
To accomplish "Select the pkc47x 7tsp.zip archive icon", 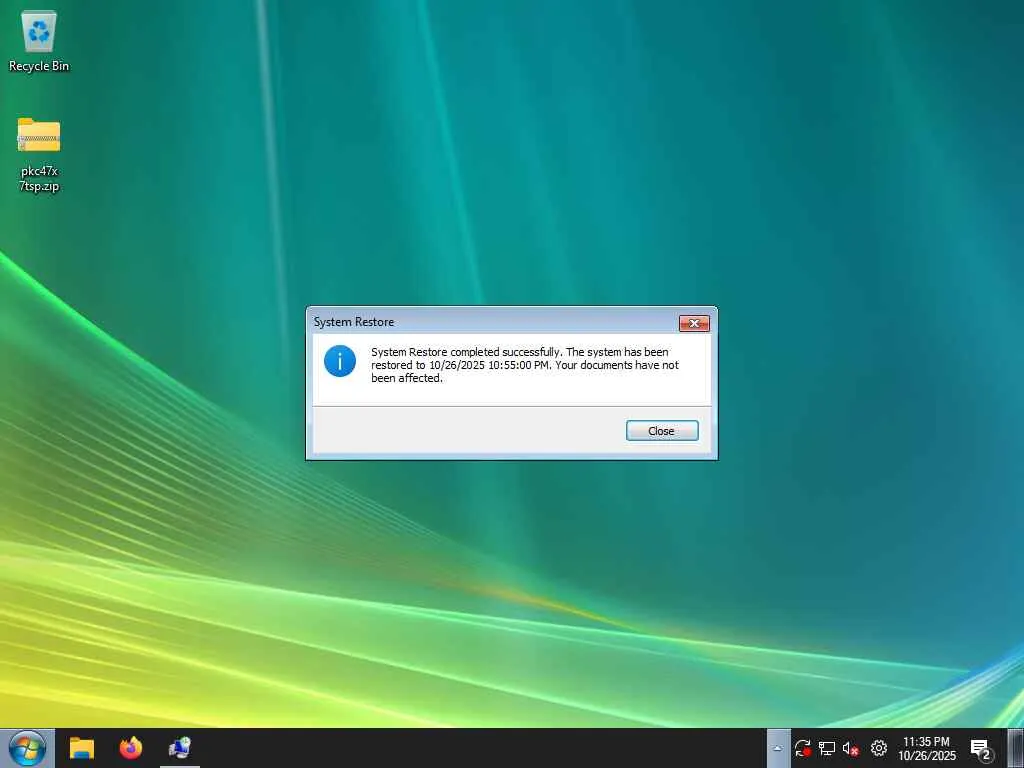I will click(39, 155).
